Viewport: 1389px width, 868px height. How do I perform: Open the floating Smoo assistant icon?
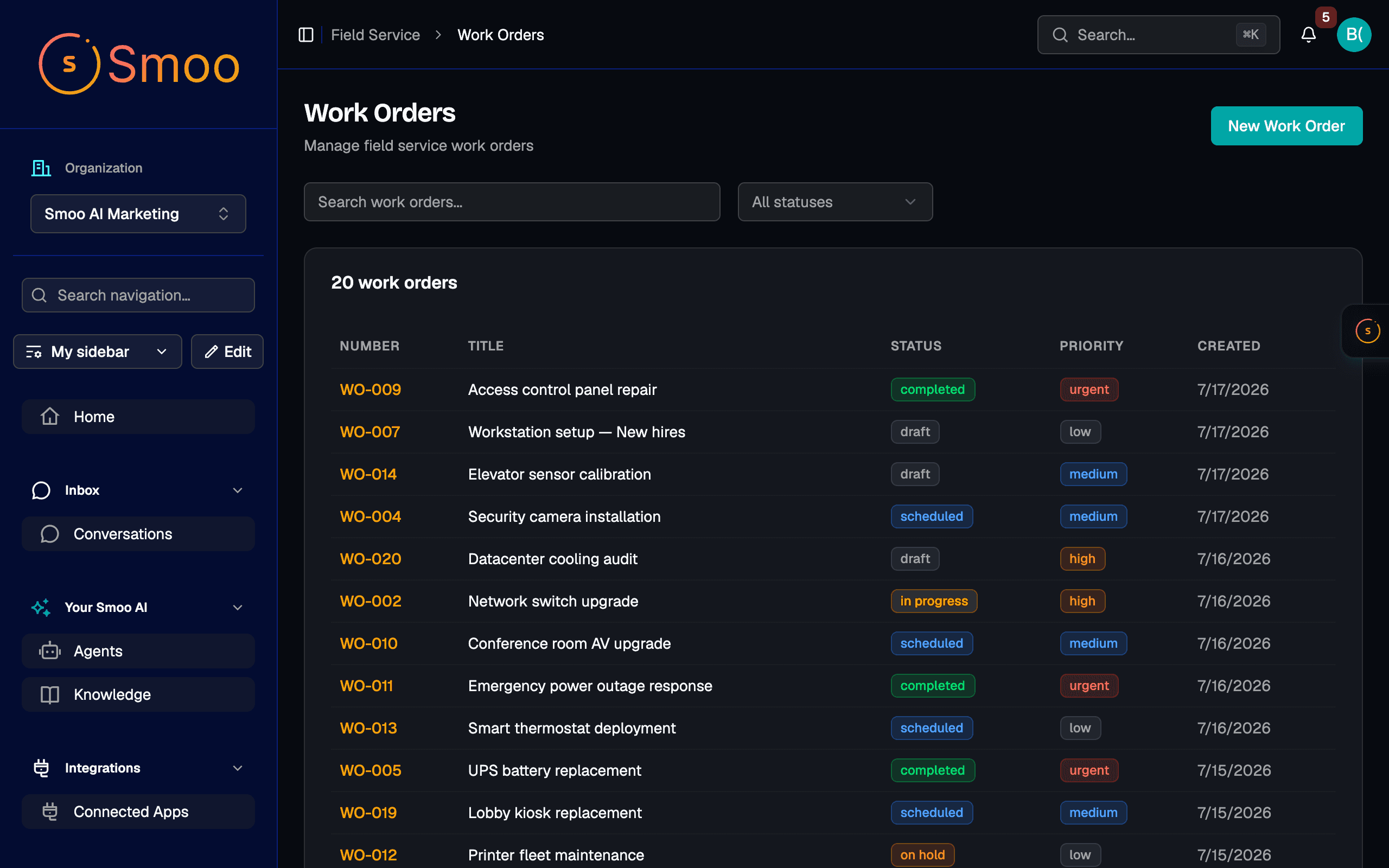1368,331
